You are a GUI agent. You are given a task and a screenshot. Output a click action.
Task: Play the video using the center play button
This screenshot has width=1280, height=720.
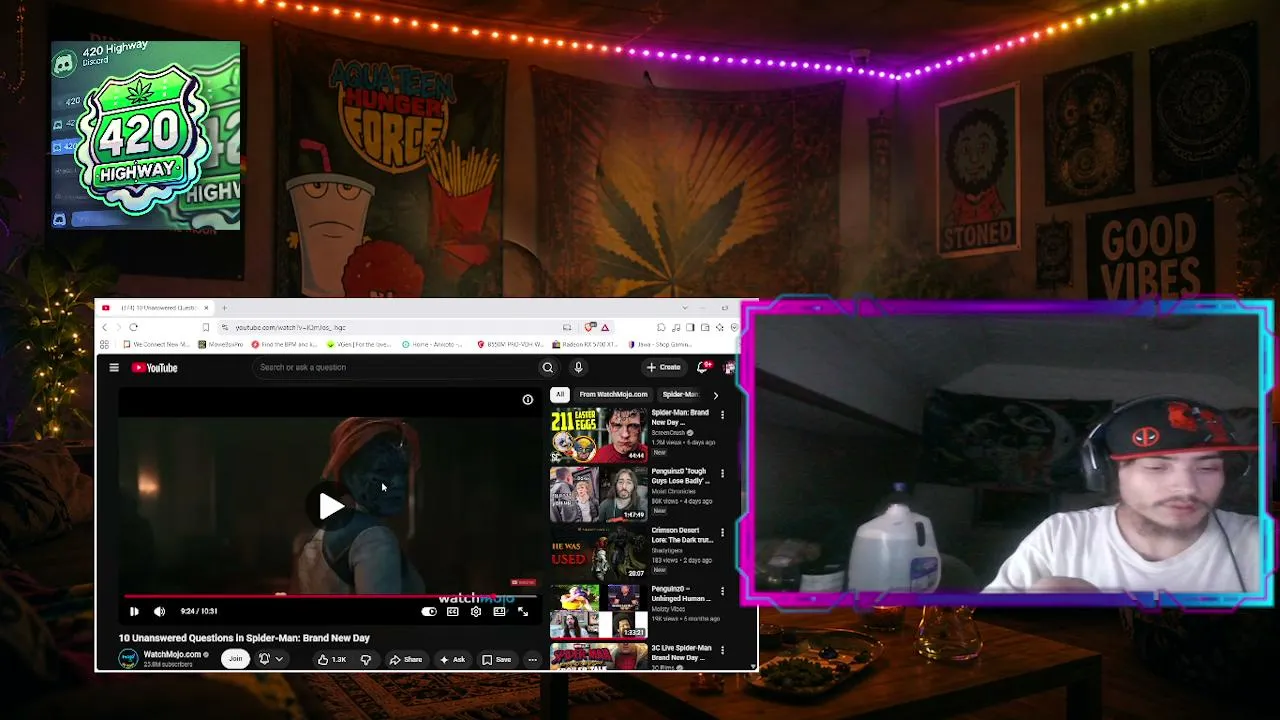[331, 506]
